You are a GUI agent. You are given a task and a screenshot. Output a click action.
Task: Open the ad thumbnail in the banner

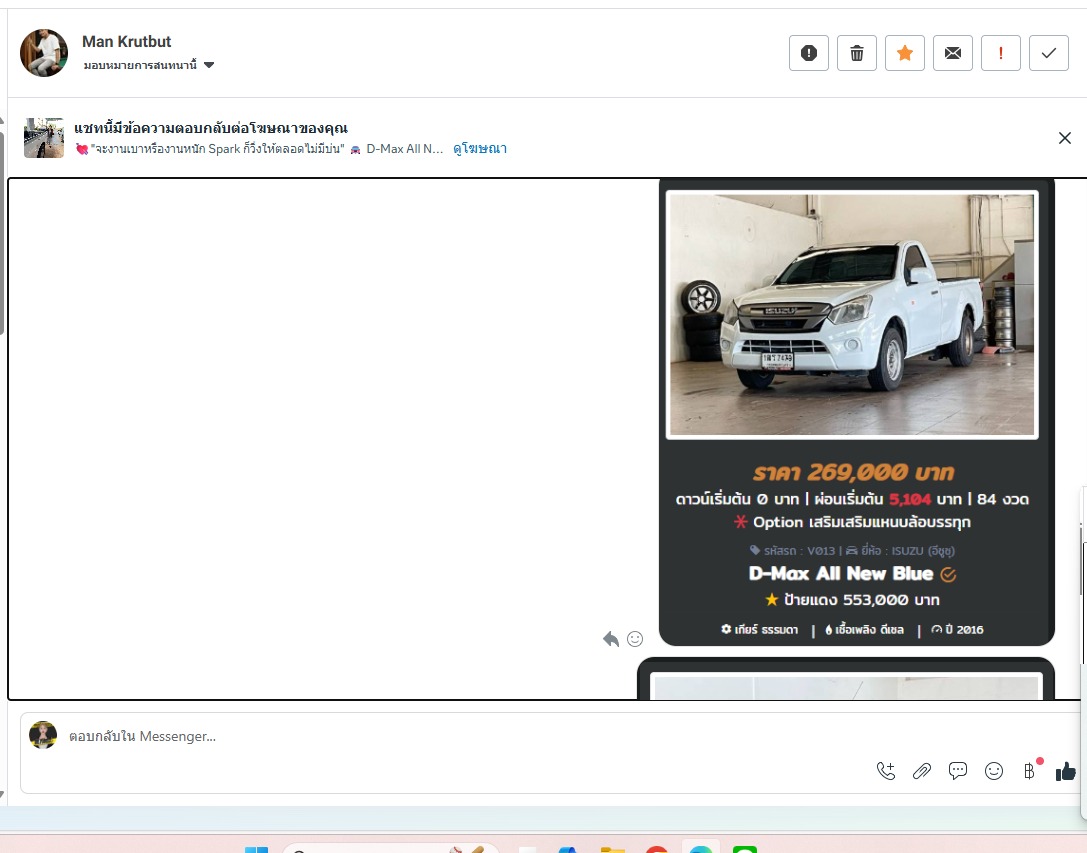44,138
